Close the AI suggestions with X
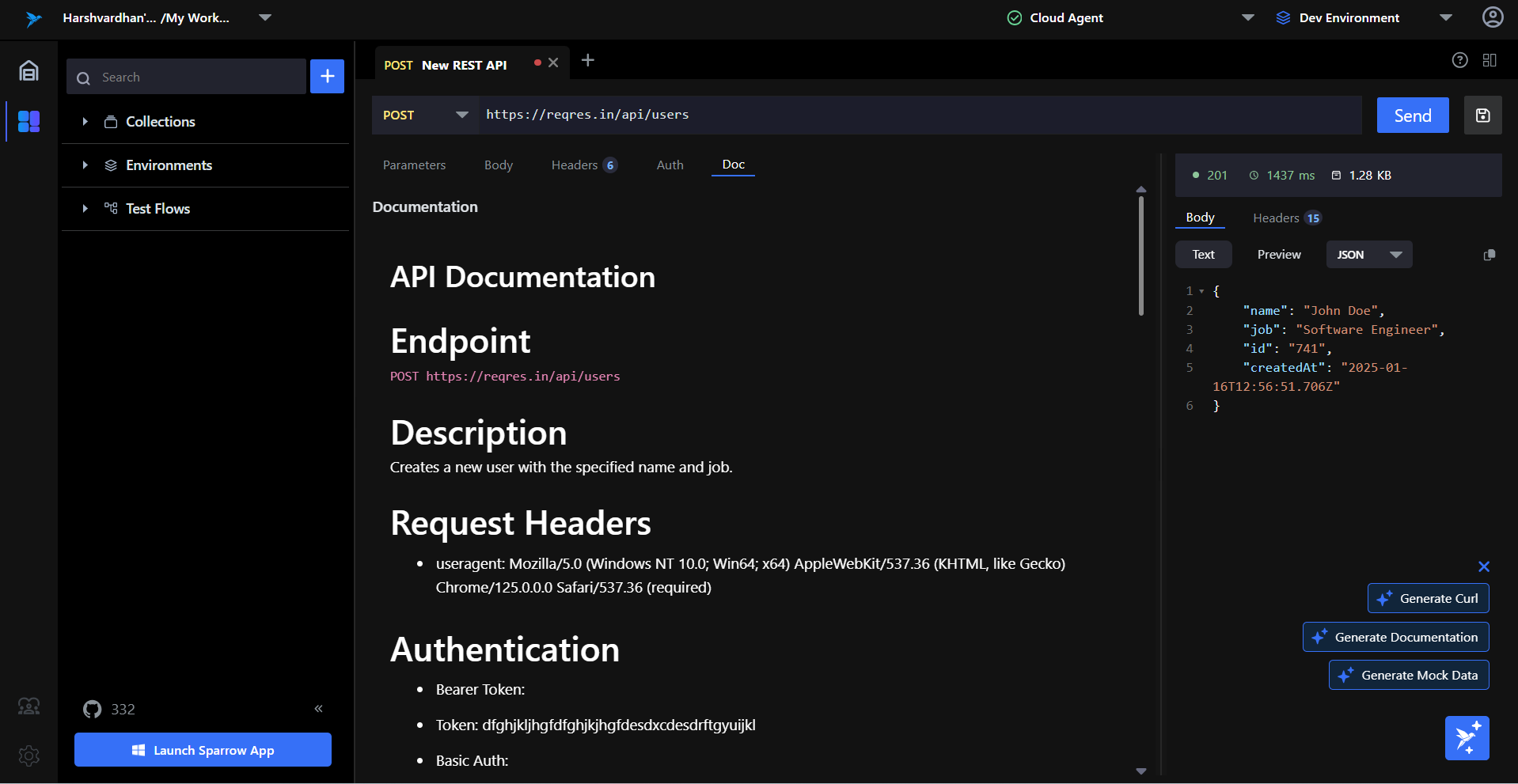1518x784 pixels. [x=1483, y=566]
